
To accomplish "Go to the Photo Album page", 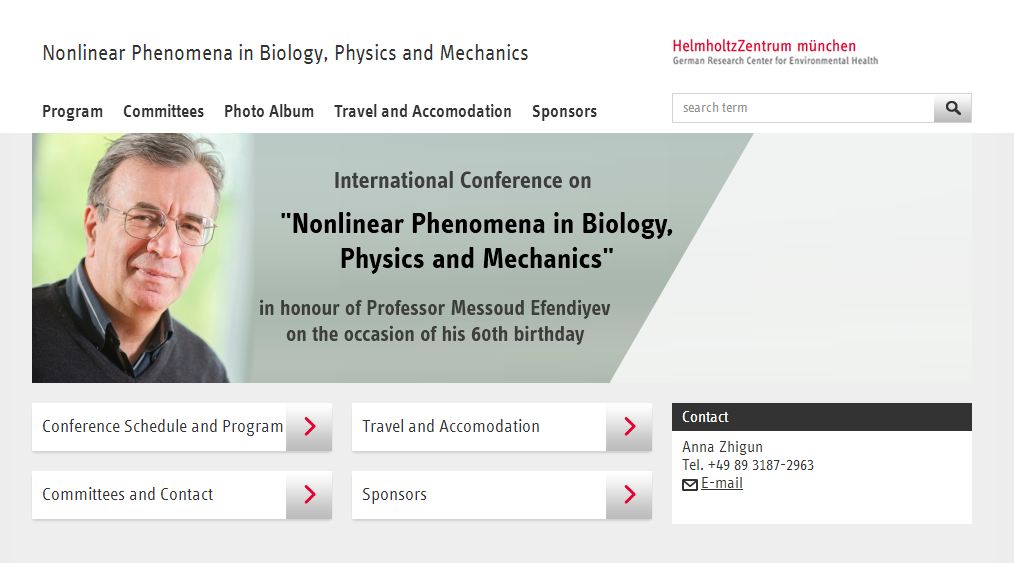I will pos(269,111).
